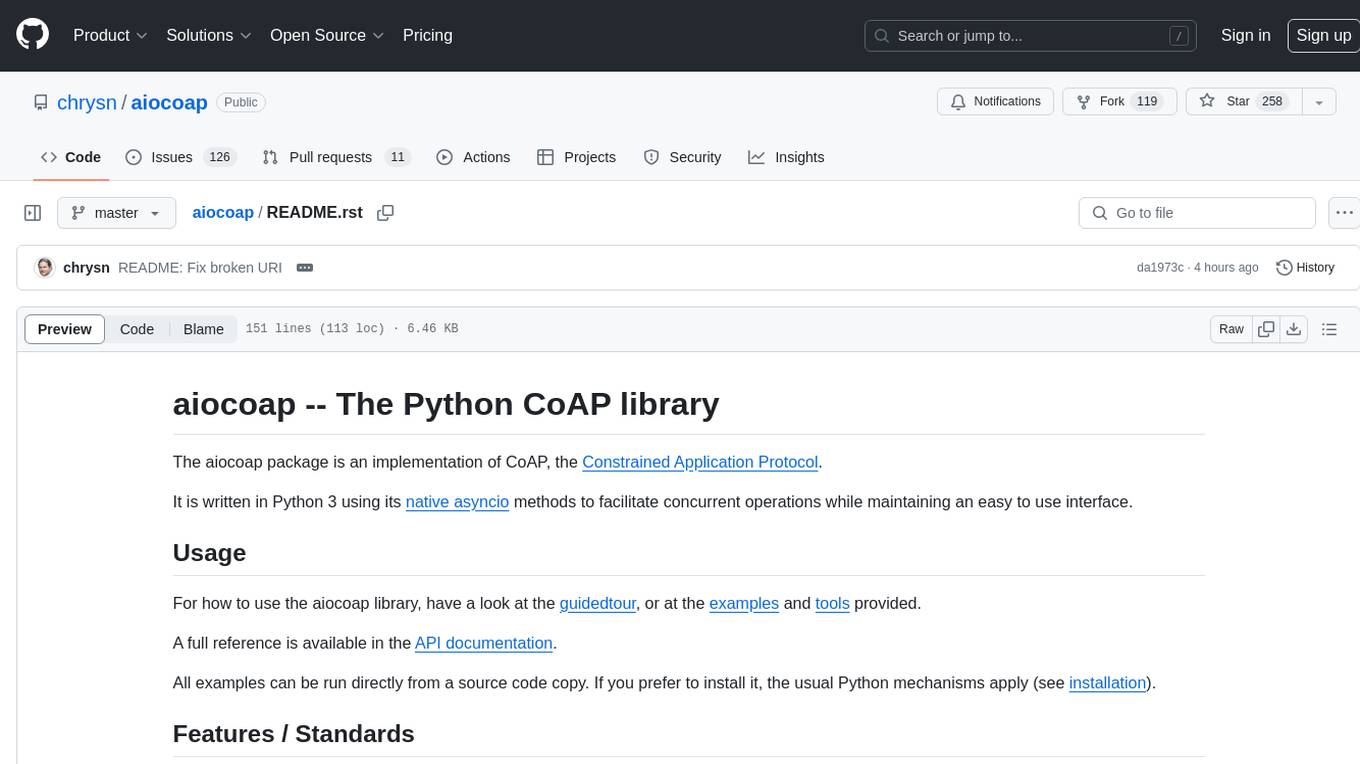Click the Notifications bell button

[995, 102]
